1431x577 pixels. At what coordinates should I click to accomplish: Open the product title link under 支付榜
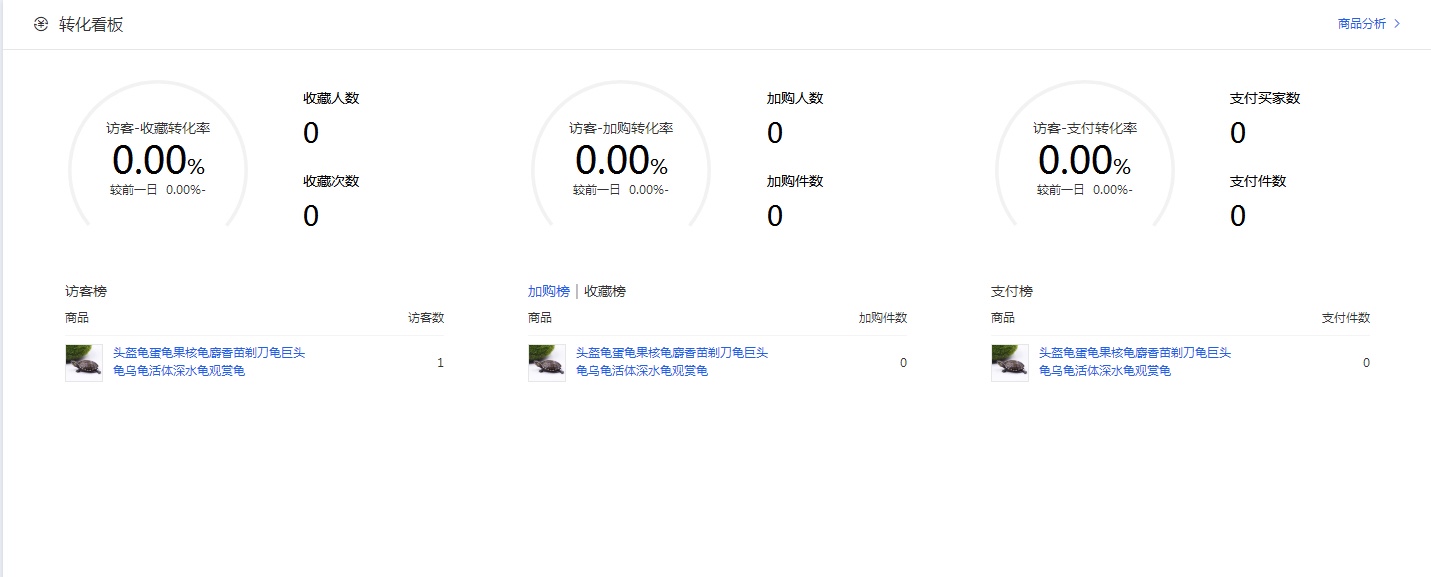tap(1135, 362)
